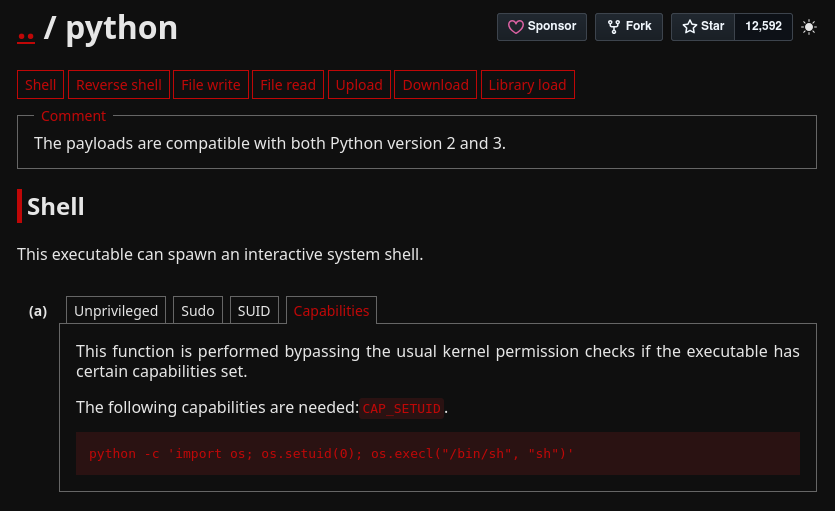Jump to the Shell section
Screen dimensions: 835x511
(40, 85)
